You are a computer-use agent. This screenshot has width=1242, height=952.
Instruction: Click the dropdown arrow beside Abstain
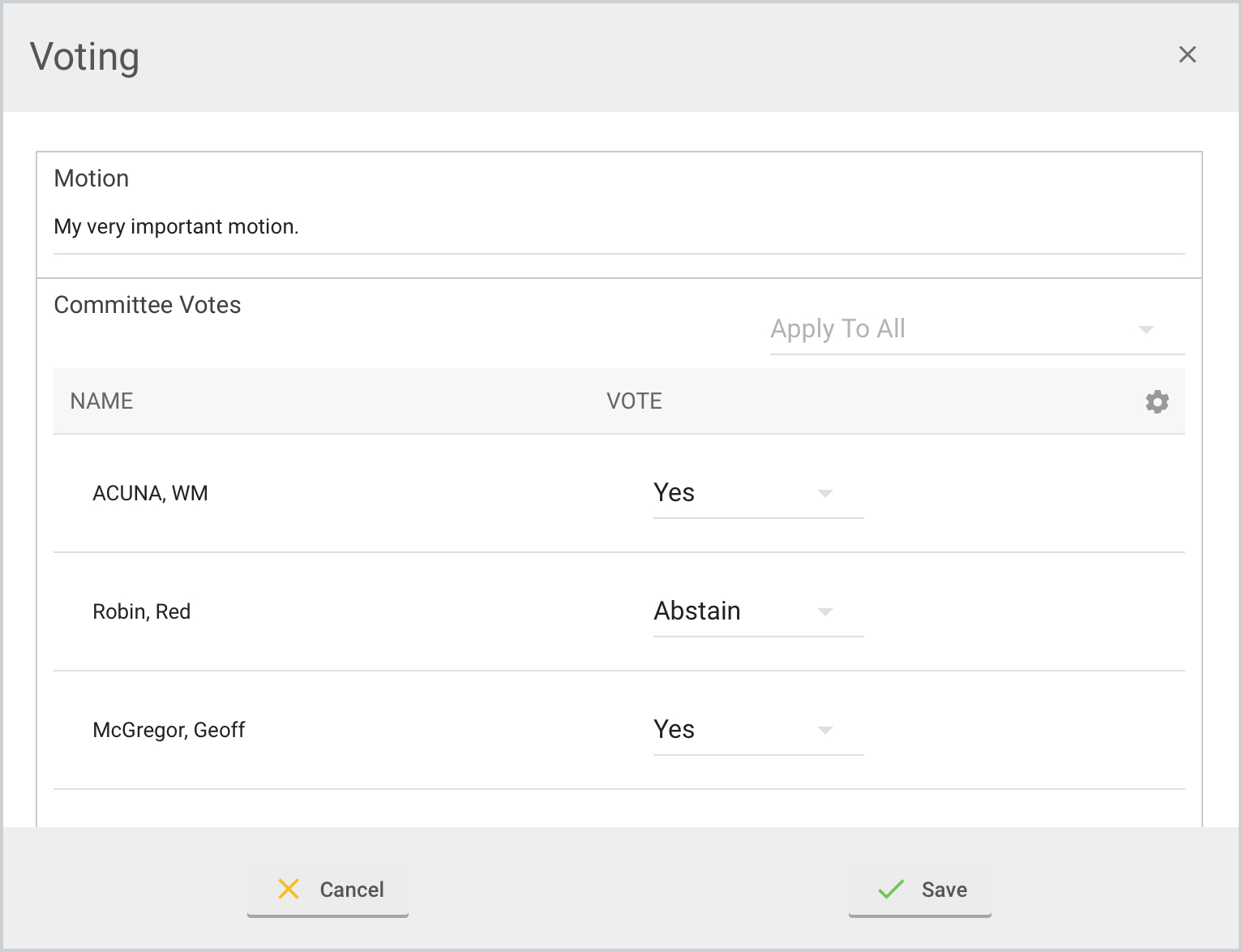(825, 612)
